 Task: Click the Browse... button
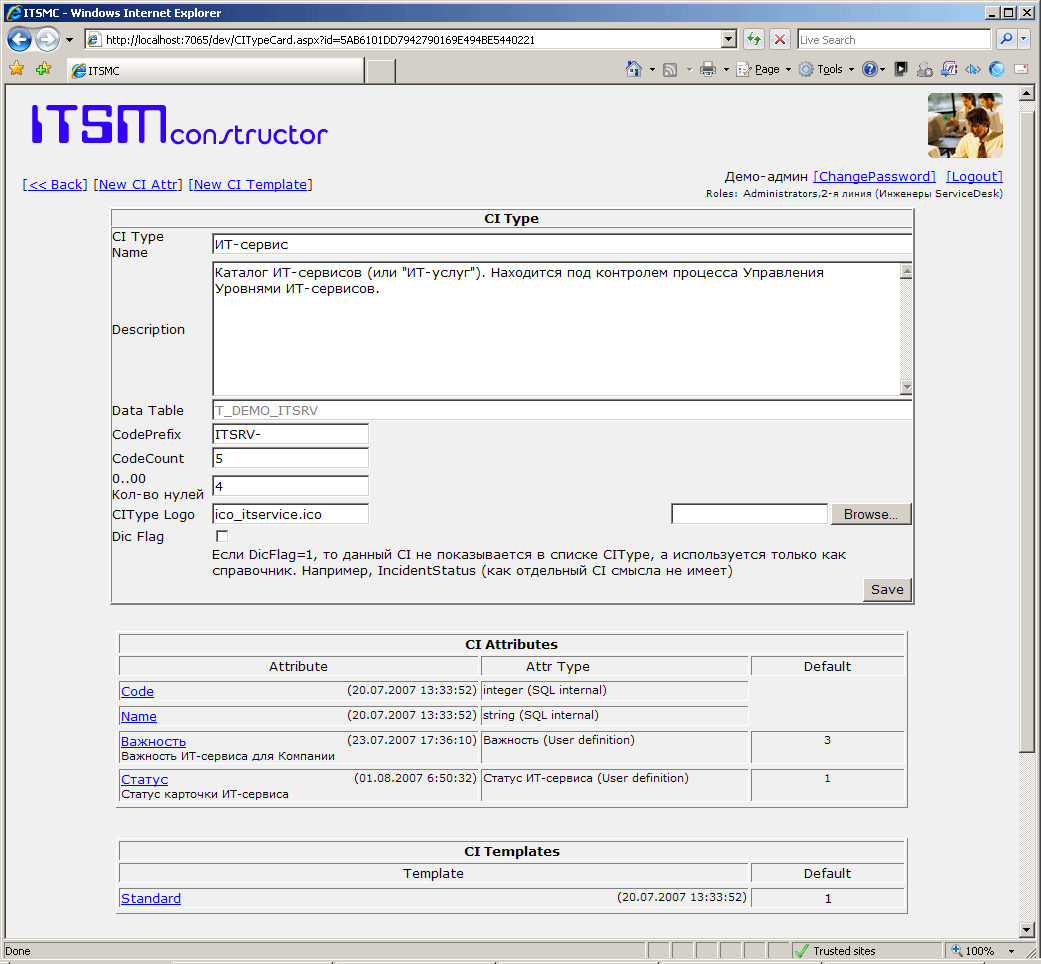(x=870, y=514)
